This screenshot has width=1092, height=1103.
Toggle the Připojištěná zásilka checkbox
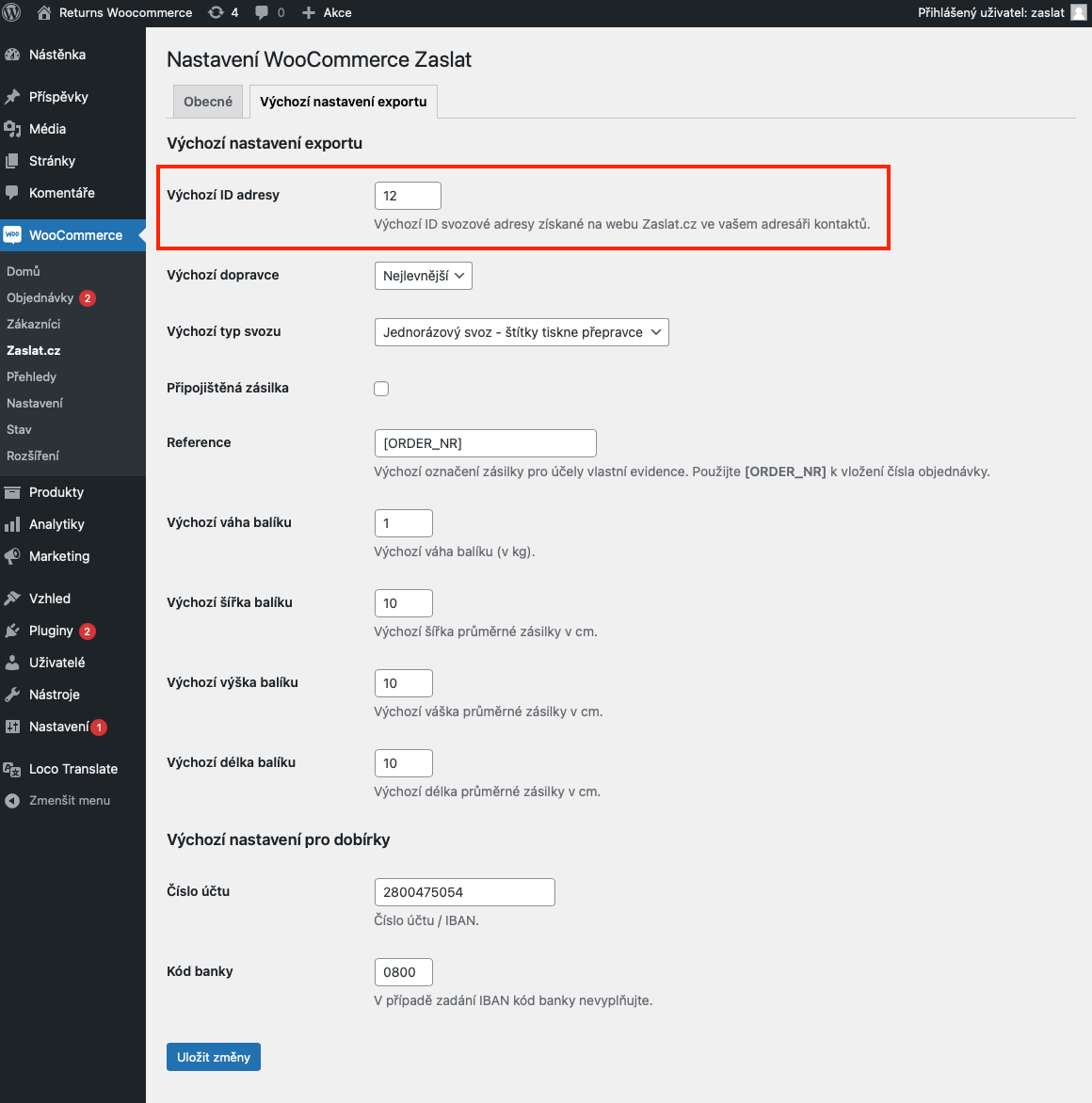(381, 389)
